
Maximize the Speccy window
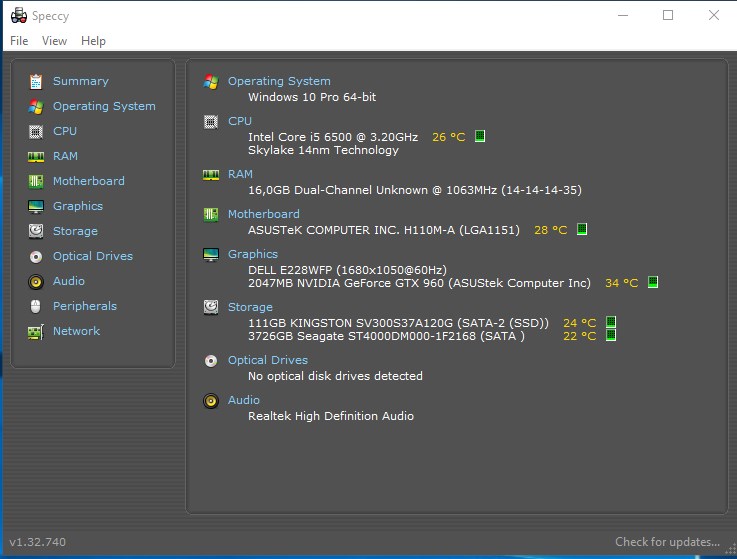[x=668, y=16]
